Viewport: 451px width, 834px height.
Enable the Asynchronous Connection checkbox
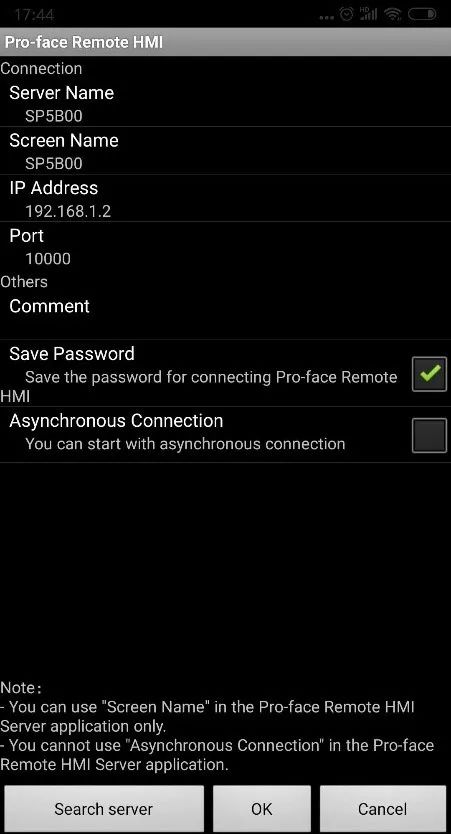pyautogui.click(x=429, y=436)
